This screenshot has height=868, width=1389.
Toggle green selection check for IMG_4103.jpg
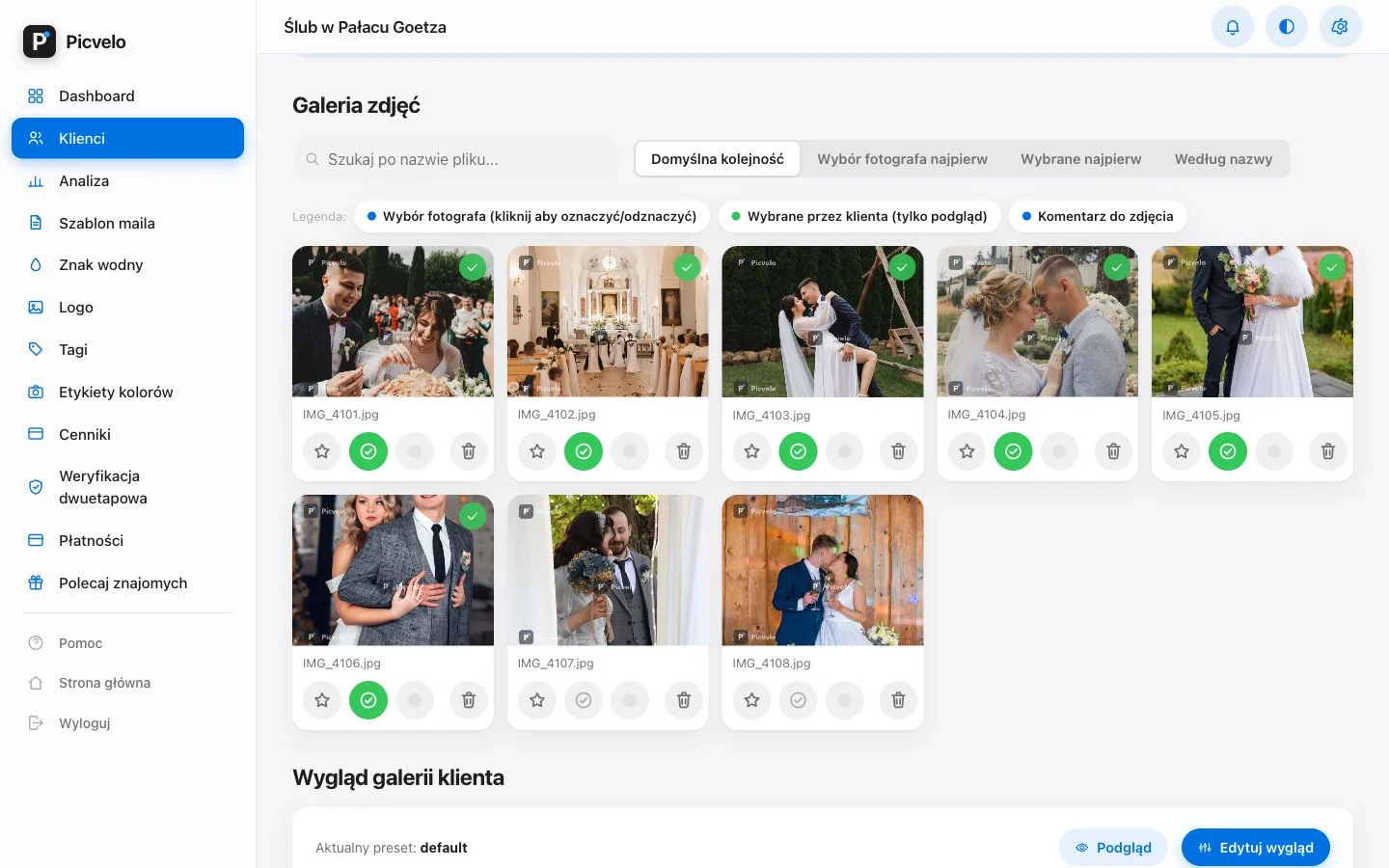click(x=798, y=451)
